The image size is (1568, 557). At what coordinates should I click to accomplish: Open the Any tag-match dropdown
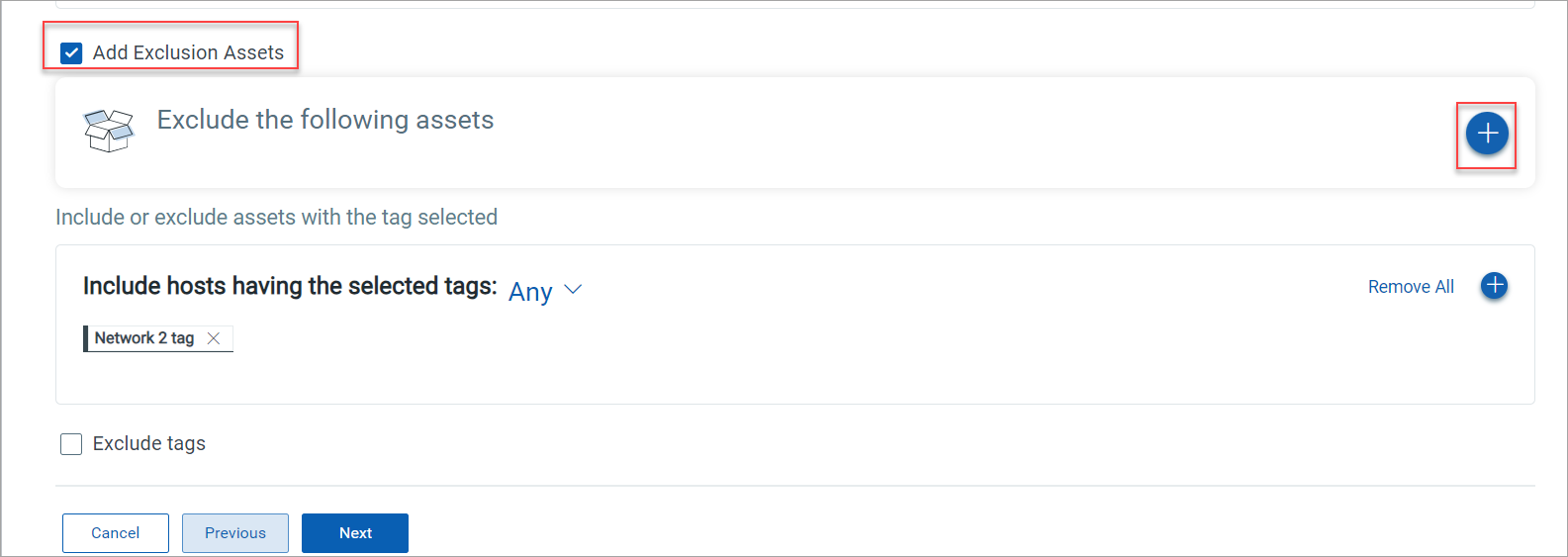531,292
